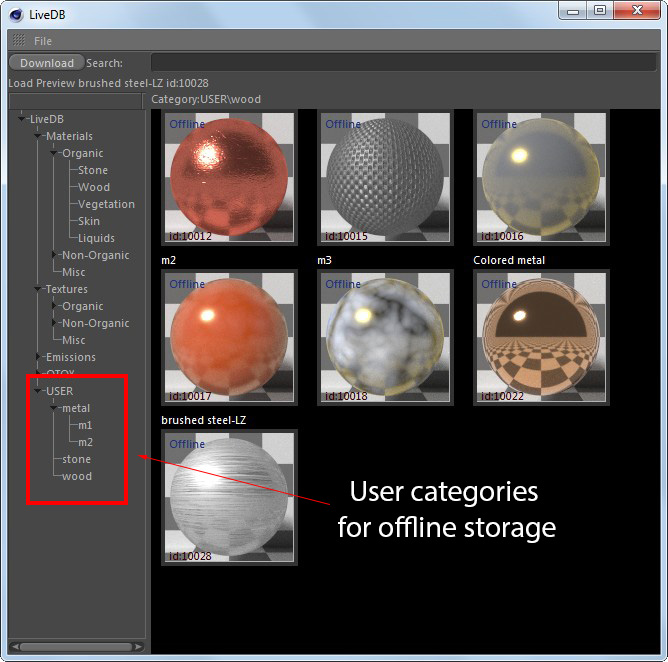The height and width of the screenshot is (662, 668).
Task: Expand Organic under Textures
Action: [54, 306]
